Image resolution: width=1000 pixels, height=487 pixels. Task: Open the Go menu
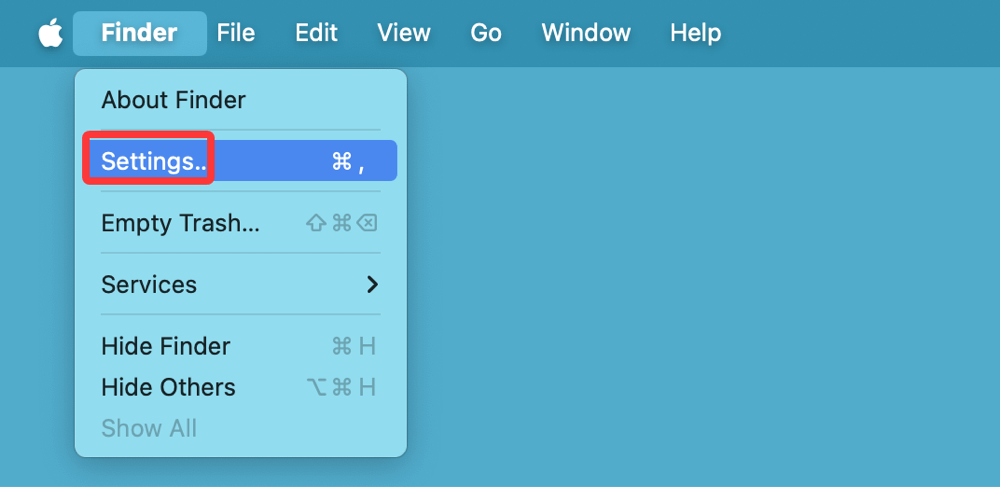tap(486, 33)
